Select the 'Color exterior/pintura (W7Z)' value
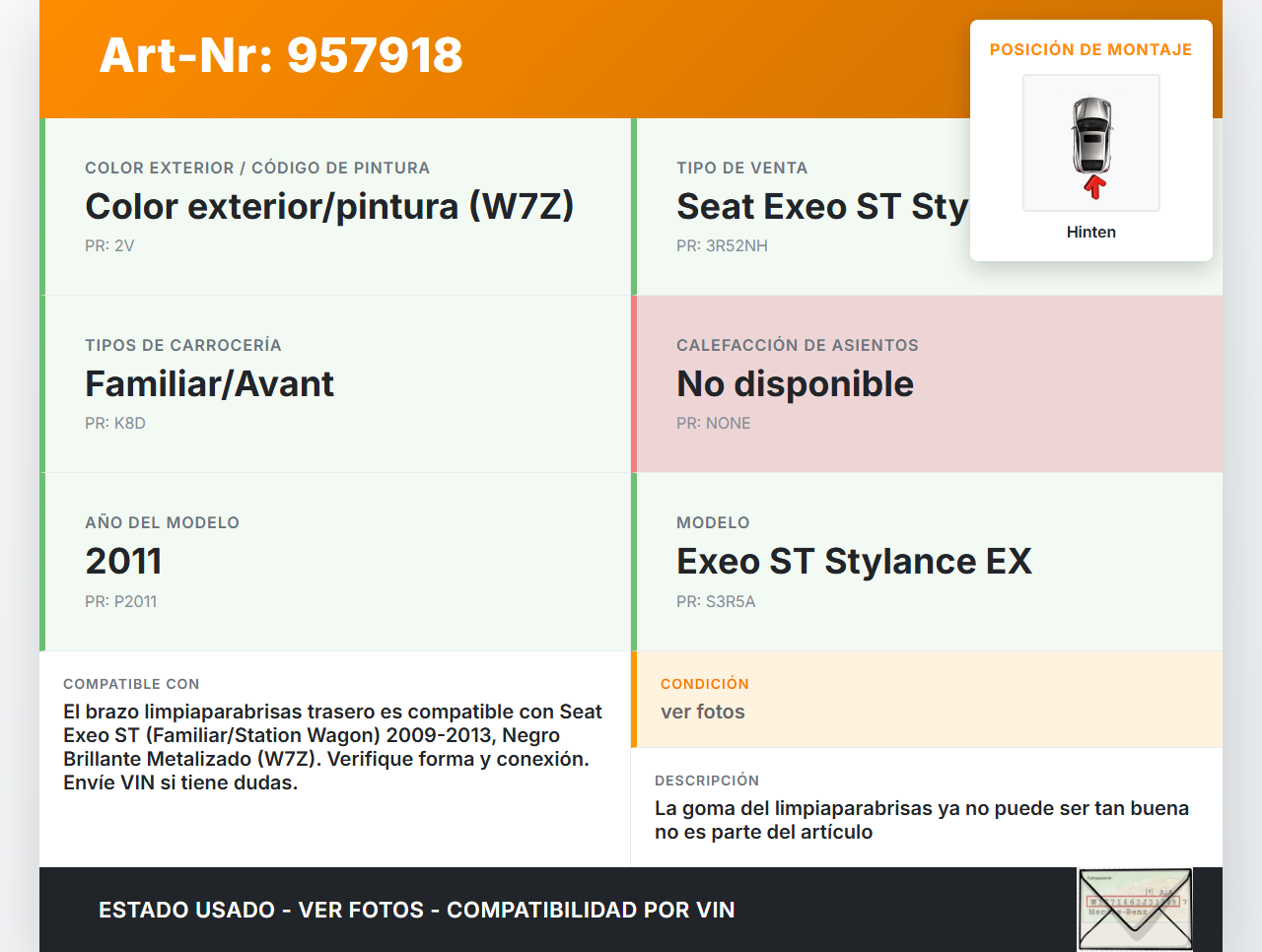Screen dimensions: 1262x952 click(x=329, y=207)
